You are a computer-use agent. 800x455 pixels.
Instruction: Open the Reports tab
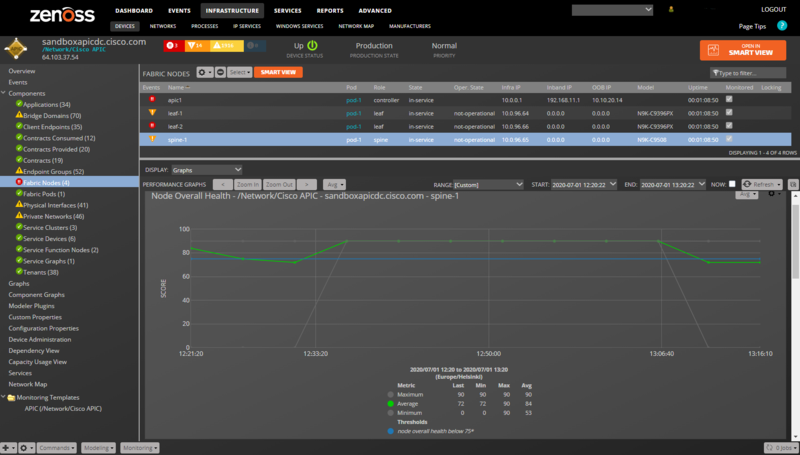click(330, 11)
